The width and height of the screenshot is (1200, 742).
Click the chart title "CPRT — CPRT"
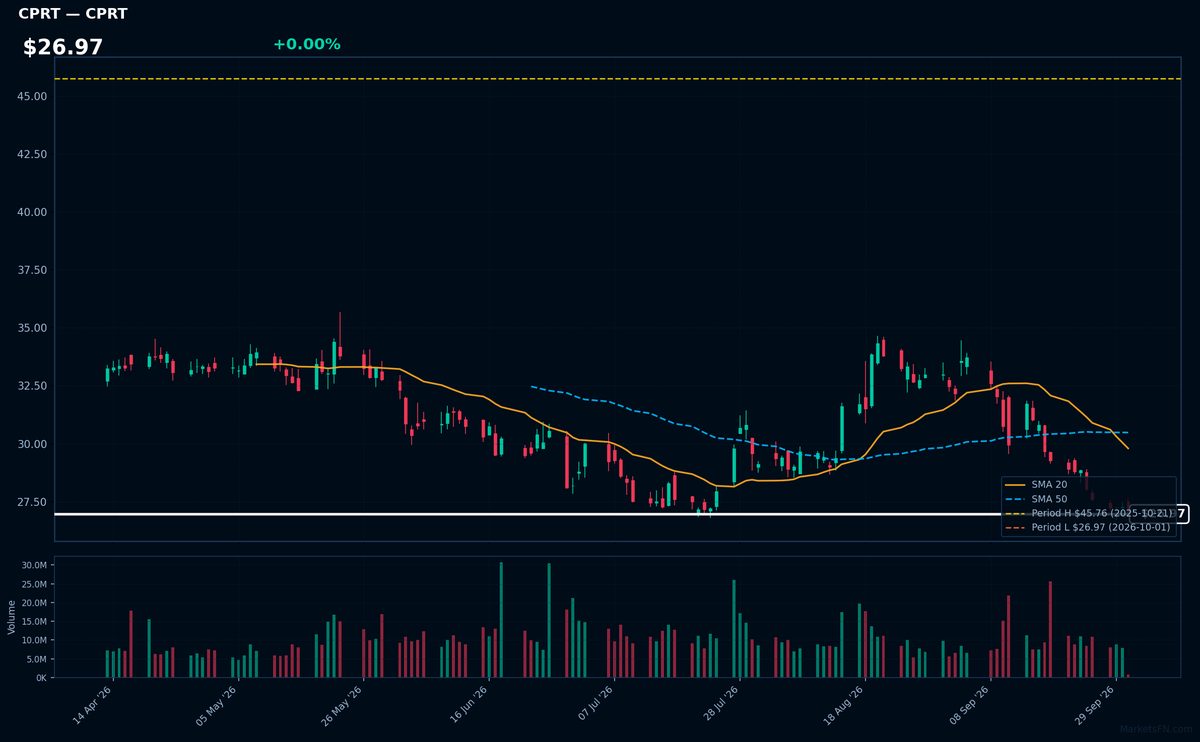tap(73, 14)
